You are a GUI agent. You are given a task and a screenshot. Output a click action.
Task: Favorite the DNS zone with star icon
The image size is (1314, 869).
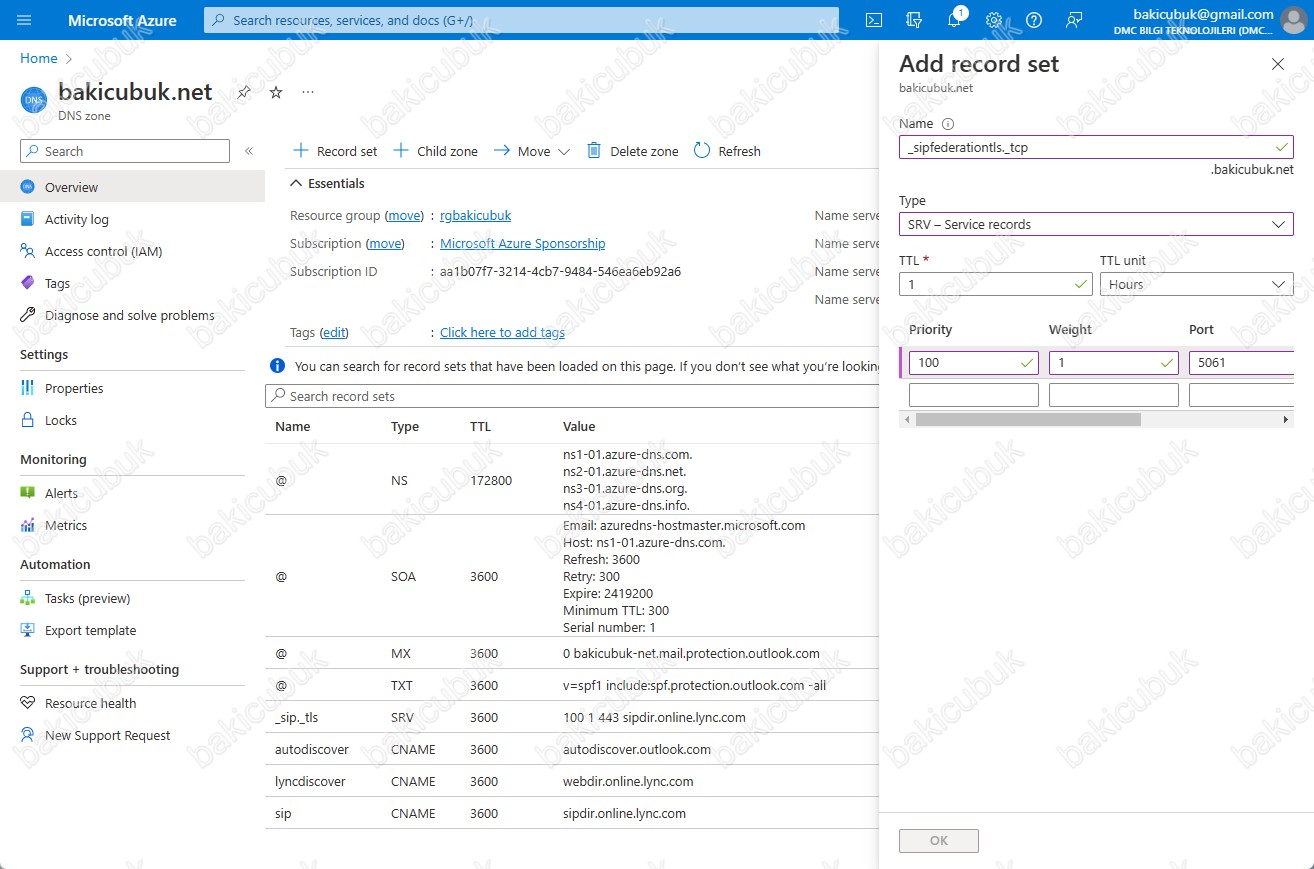click(276, 92)
